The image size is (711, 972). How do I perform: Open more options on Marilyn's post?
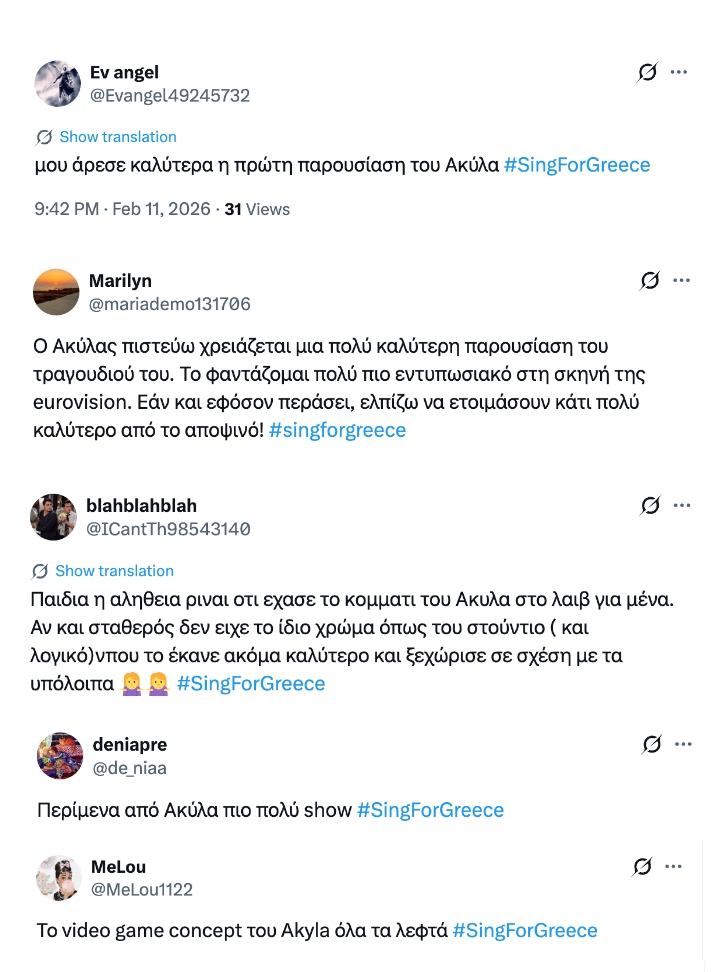pos(681,281)
